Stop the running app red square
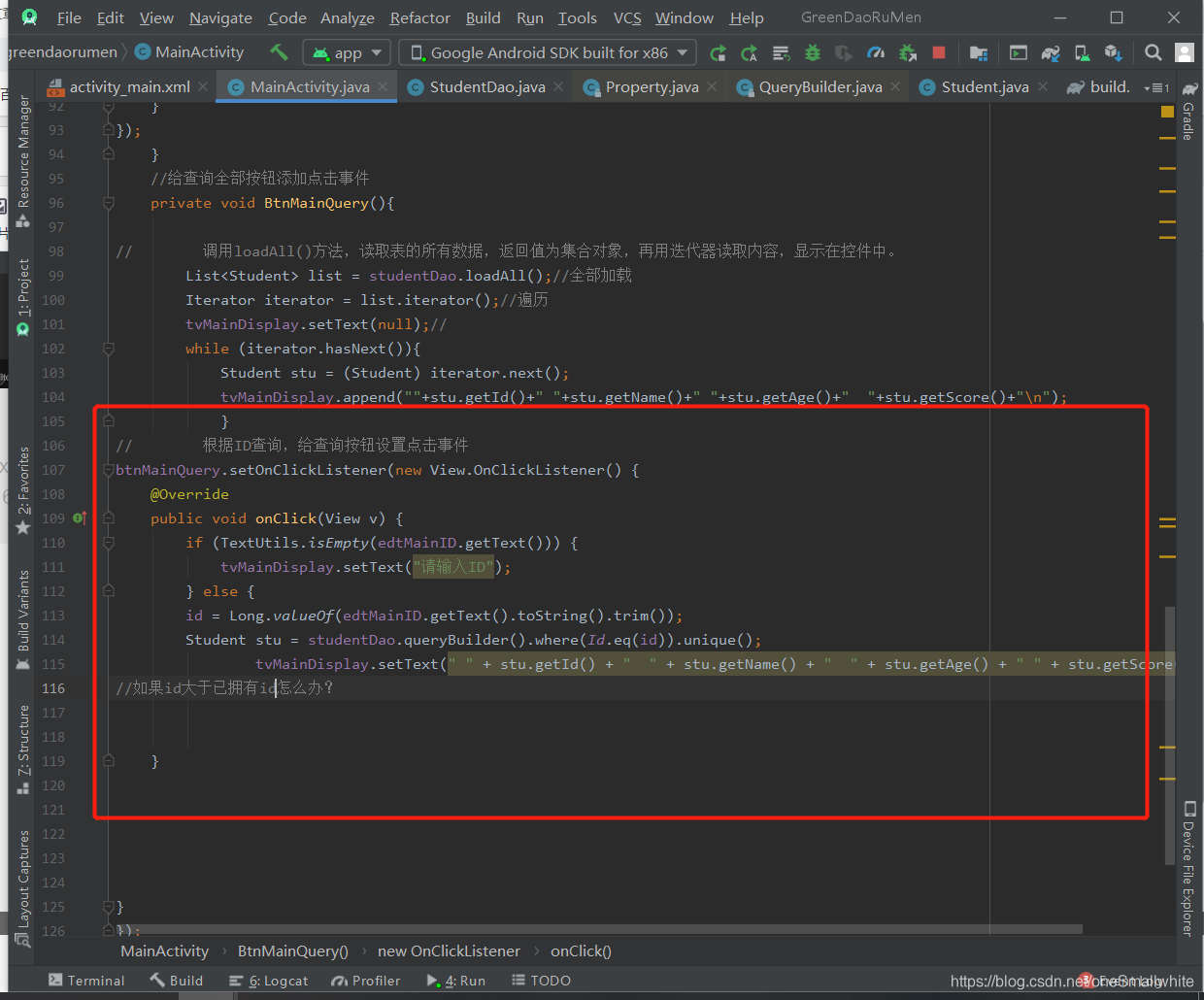The height and width of the screenshot is (1000, 1204). [939, 52]
